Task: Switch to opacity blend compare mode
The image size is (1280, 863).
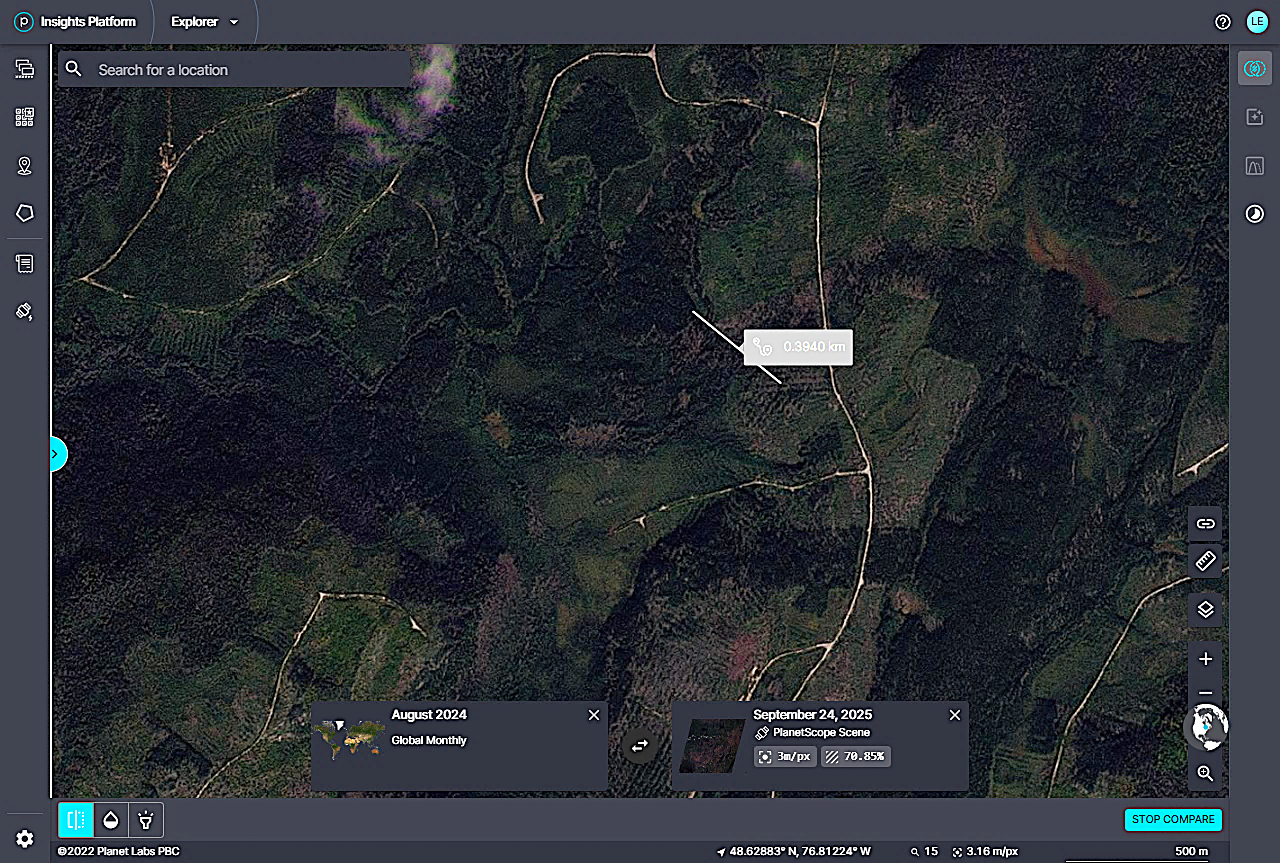Action: click(x=110, y=820)
